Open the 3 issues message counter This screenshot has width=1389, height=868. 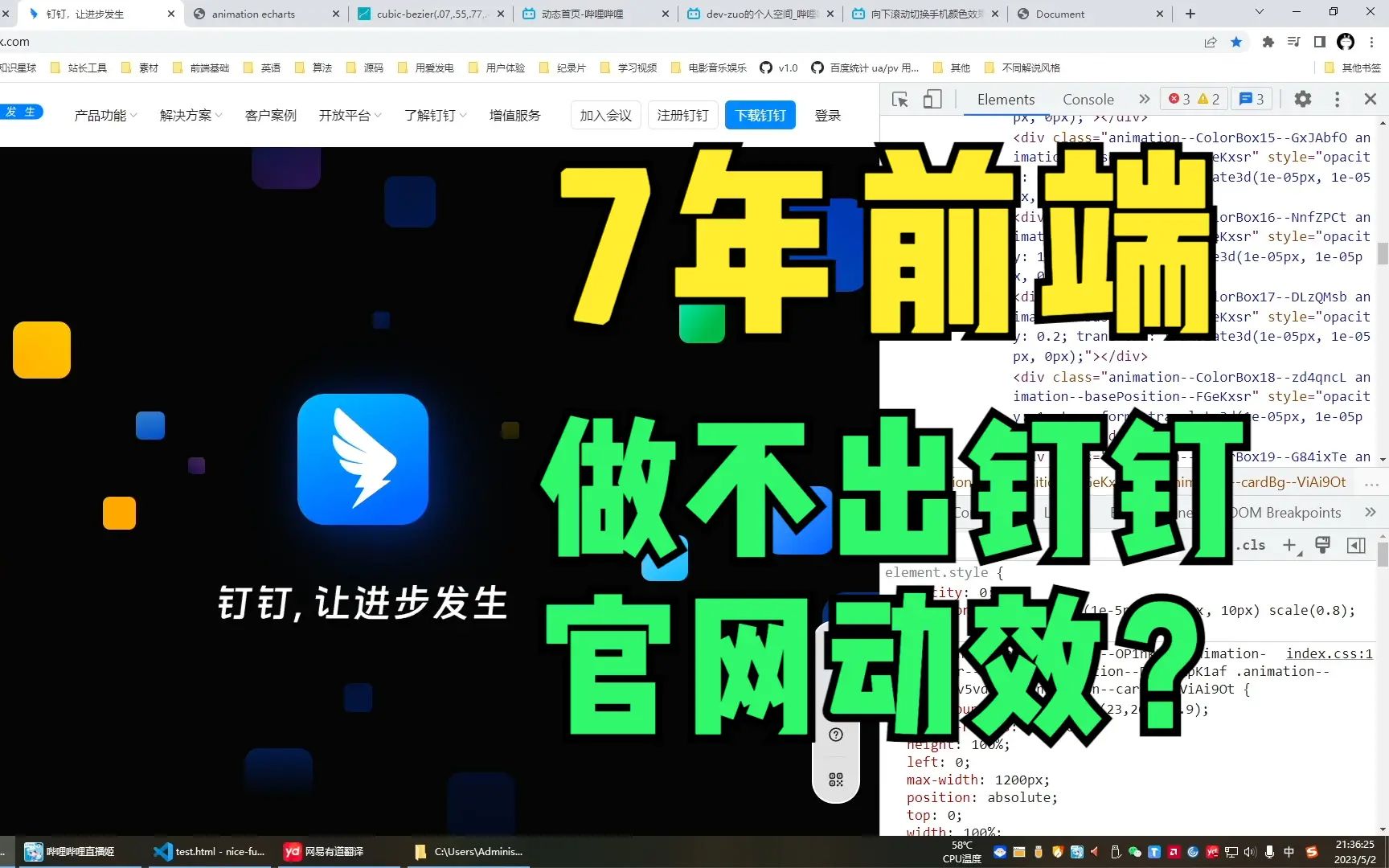coord(1252,99)
